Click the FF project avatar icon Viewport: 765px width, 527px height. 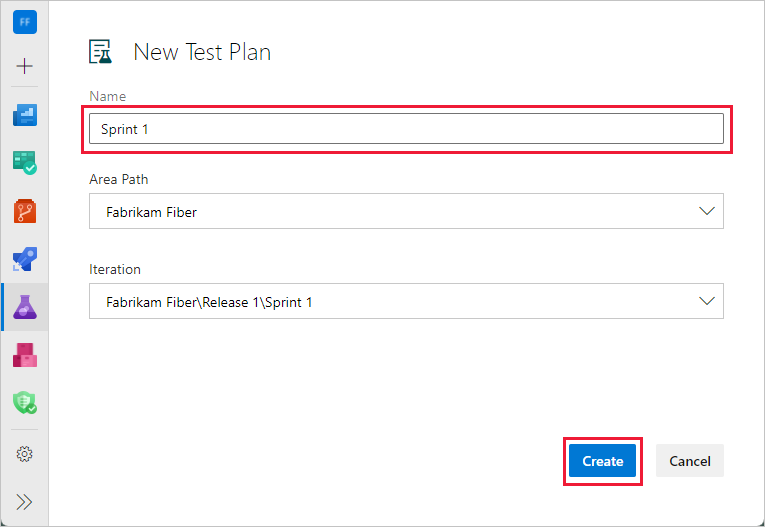tap(25, 22)
